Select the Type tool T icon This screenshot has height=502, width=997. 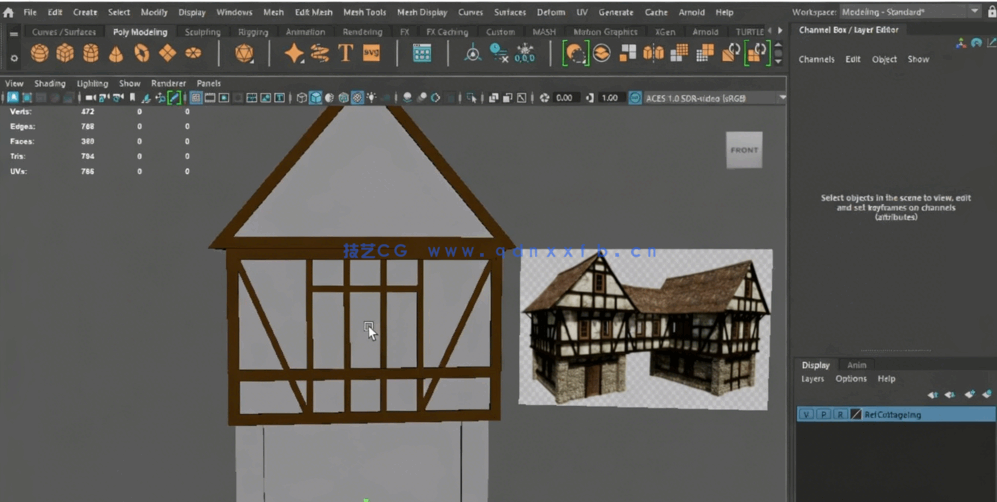coord(345,53)
